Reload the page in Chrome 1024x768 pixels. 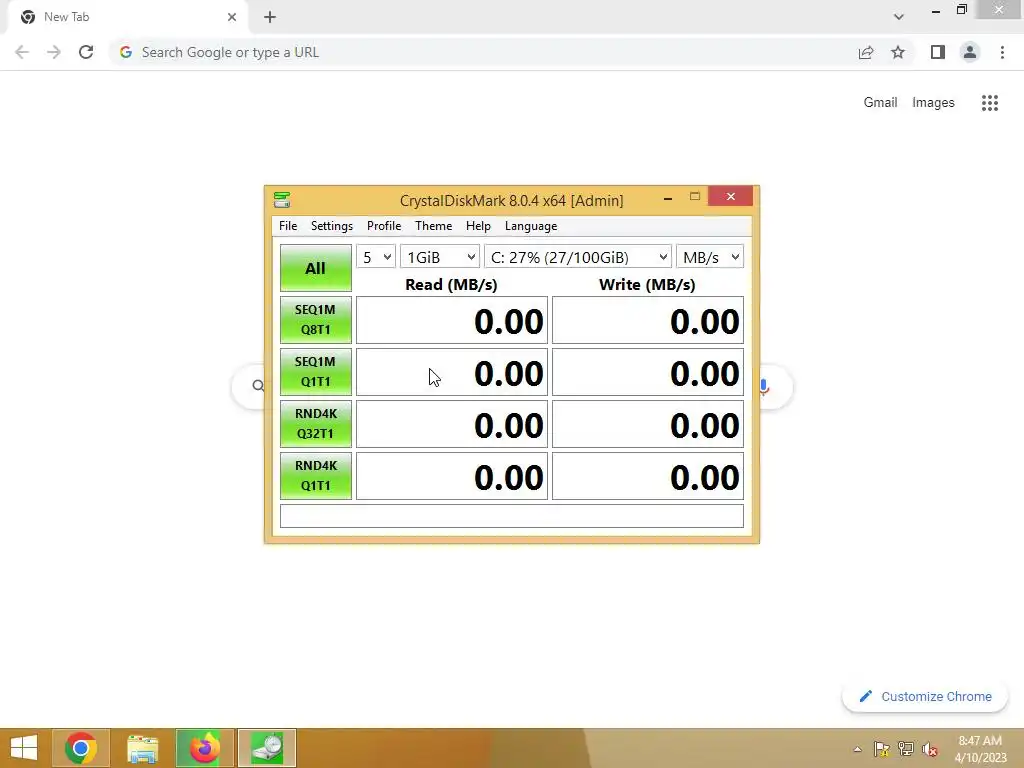[86, 52]
